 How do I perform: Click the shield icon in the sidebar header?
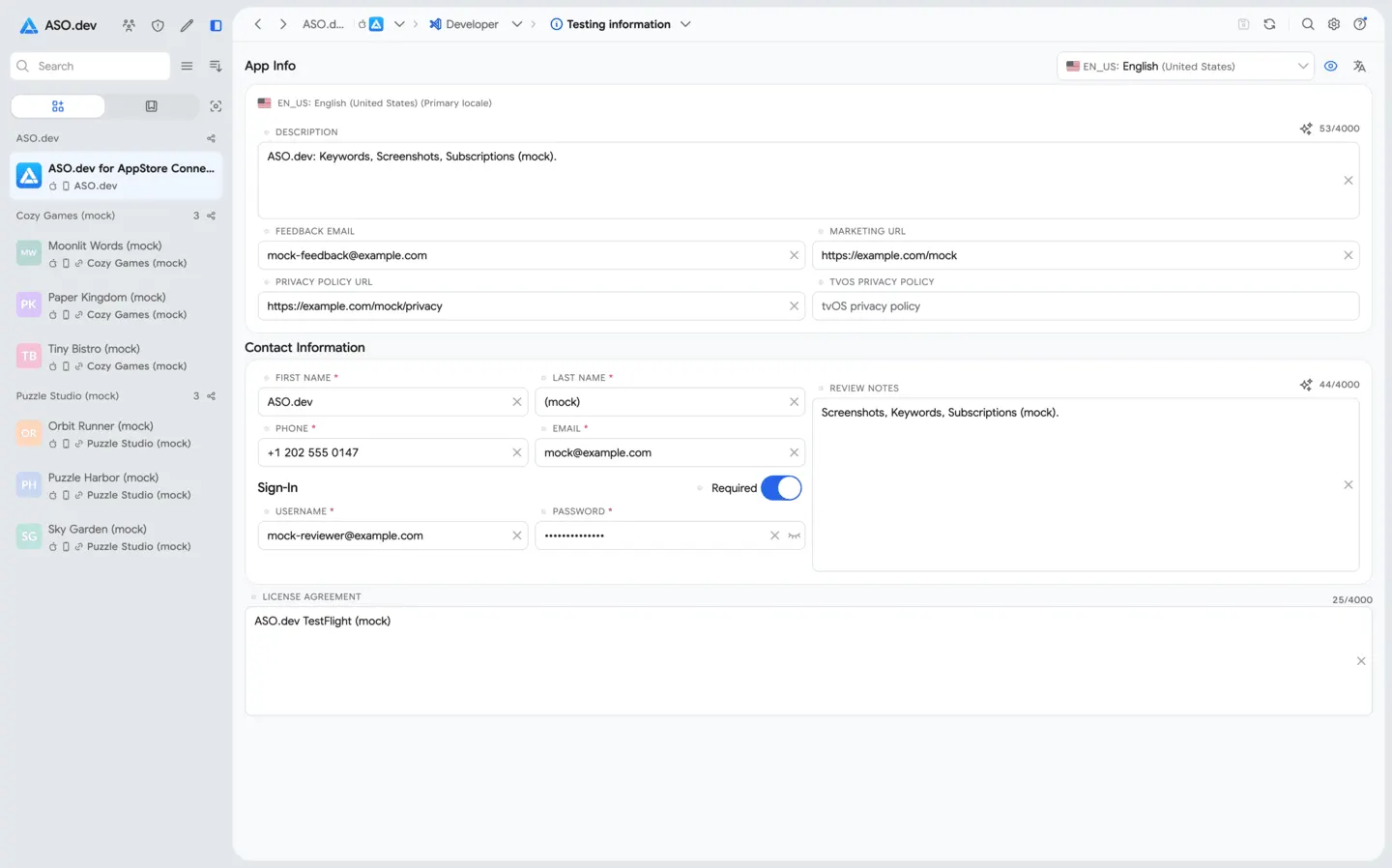coord(158,25)
